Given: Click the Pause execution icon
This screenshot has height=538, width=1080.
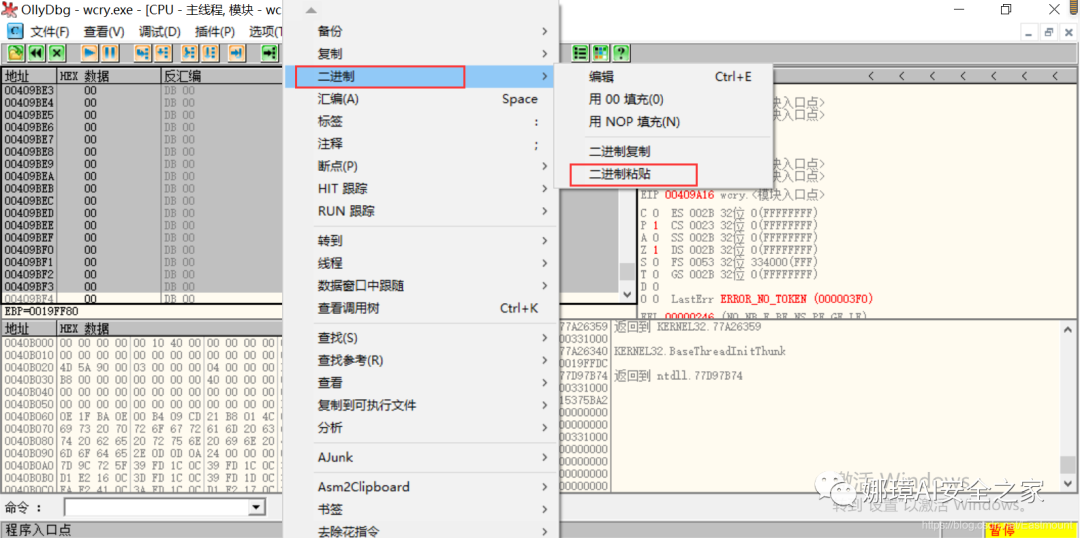Looking at the screenshot, I should [x=110, y=53].
